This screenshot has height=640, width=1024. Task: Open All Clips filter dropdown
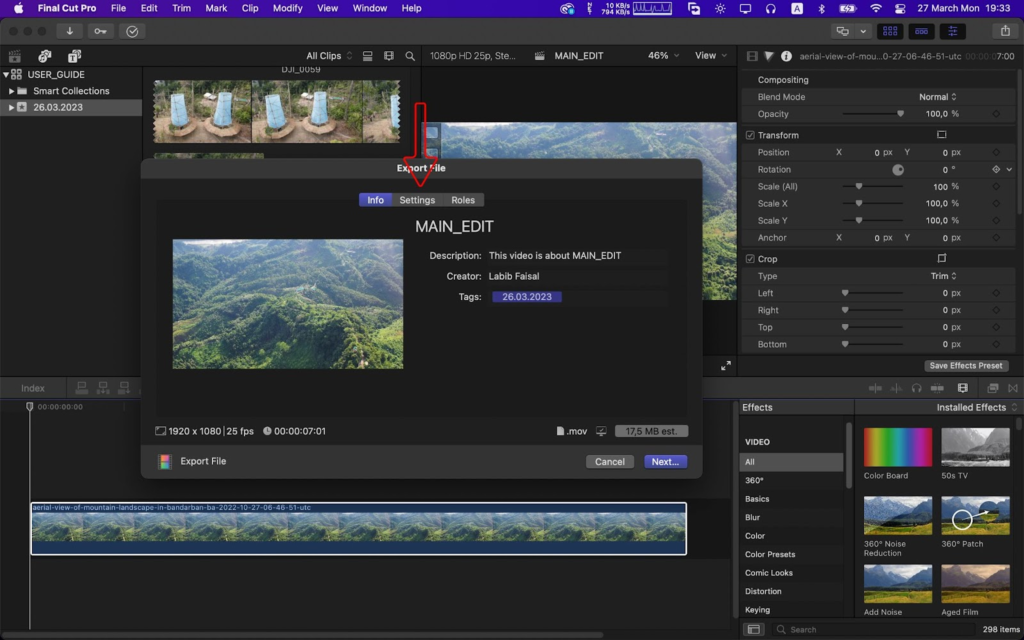(329, 56)
